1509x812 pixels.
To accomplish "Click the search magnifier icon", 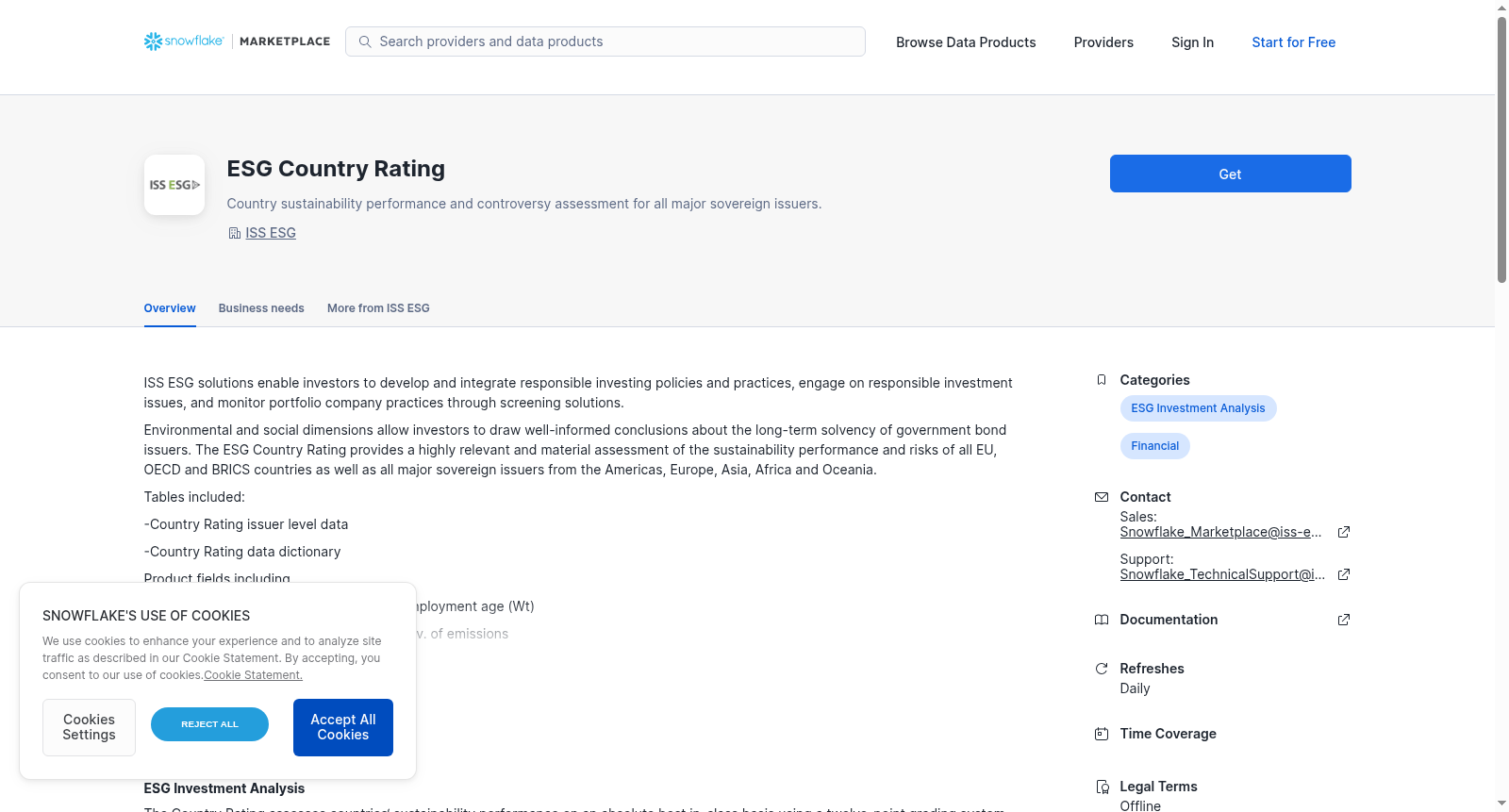I will [365, 41].
